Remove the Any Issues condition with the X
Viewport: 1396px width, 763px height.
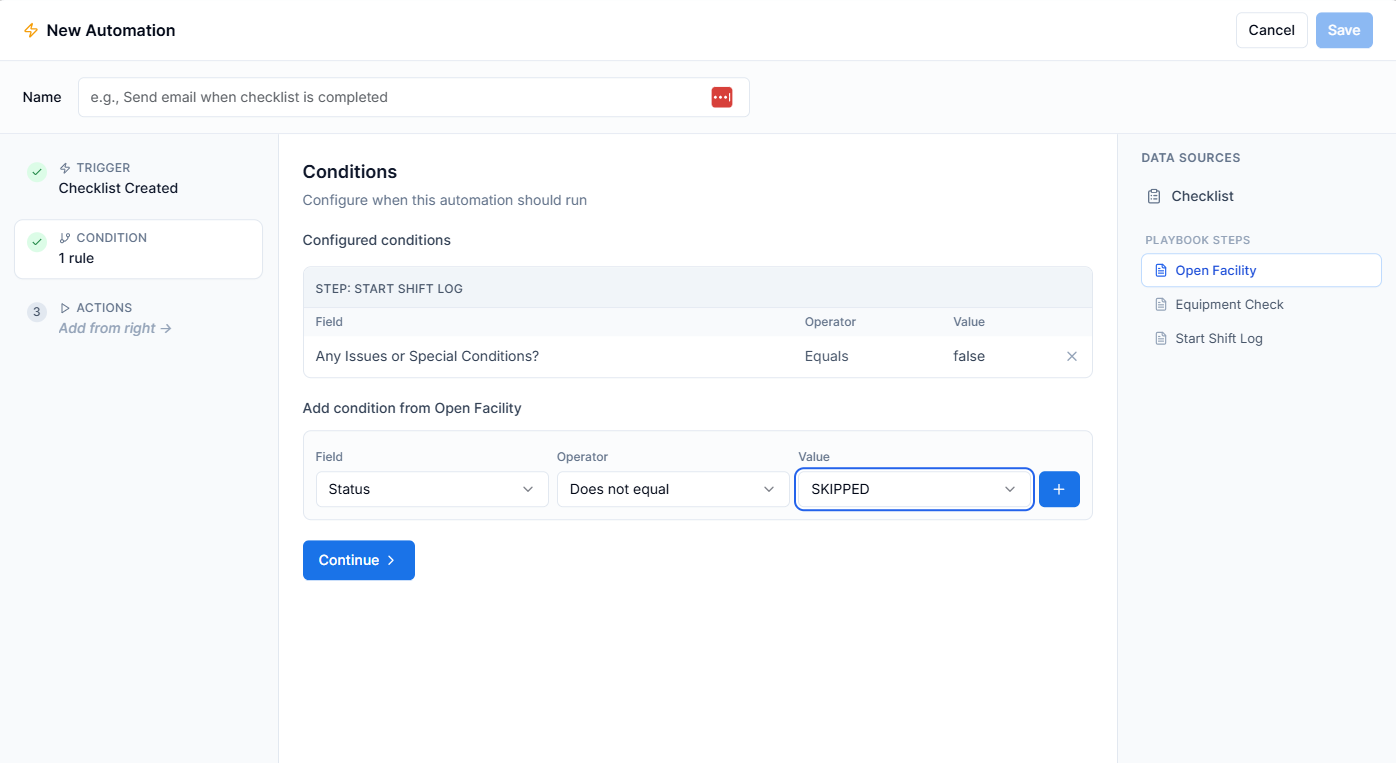(x=1071, y=356)
